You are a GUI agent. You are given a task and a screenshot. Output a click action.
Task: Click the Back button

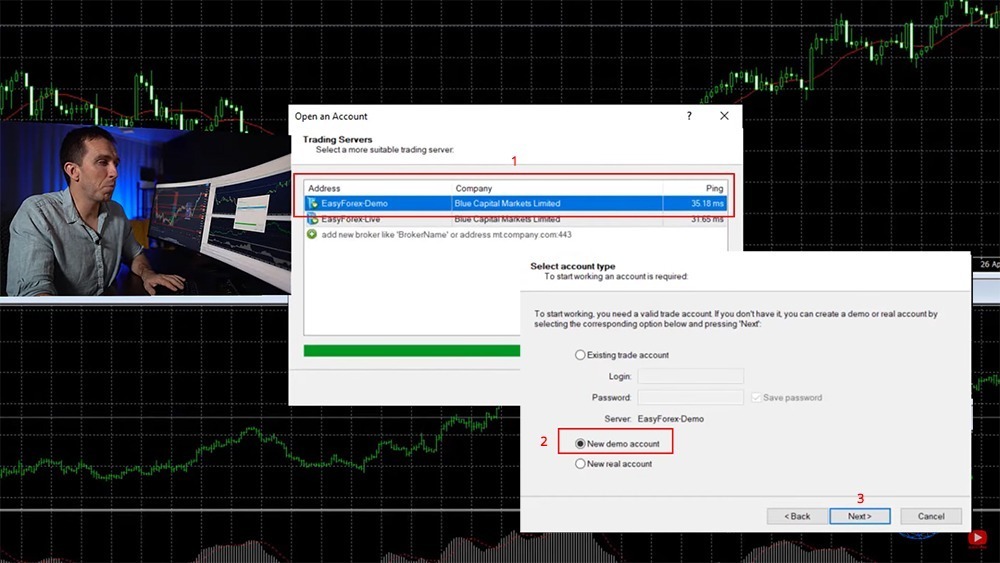pyautogui.click(x=797, y=516)
